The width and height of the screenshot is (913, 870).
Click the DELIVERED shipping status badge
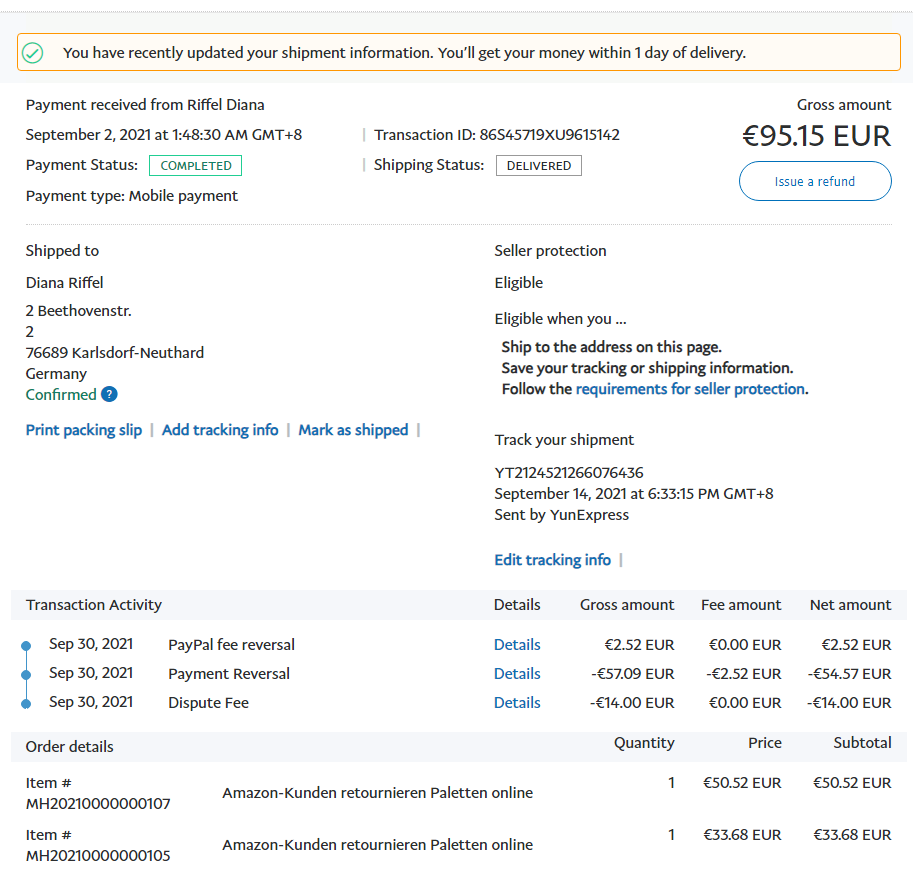[x=538, y=166]
